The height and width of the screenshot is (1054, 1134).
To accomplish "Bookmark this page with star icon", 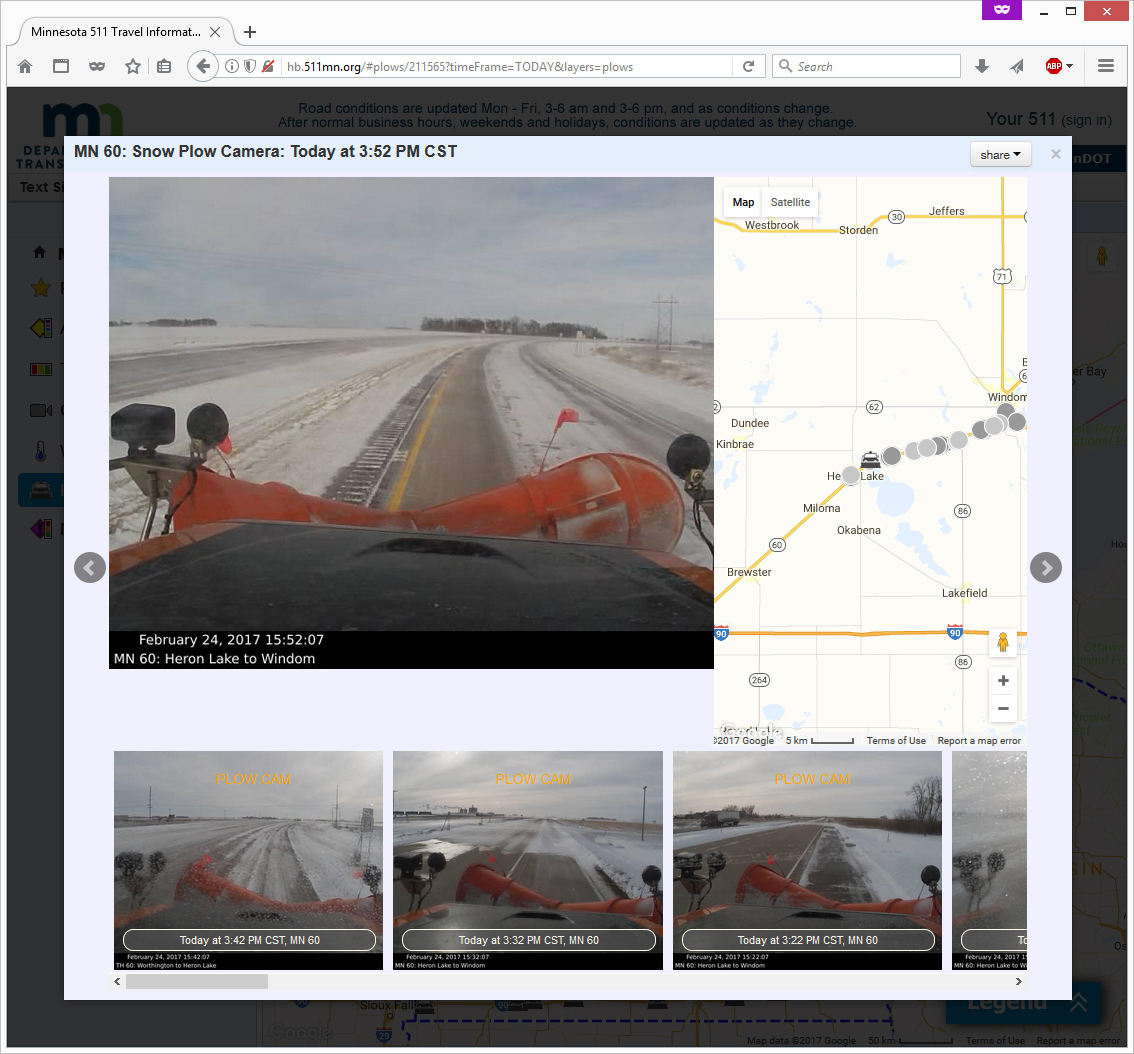I will pyautogui.click(x=132, y=67).
